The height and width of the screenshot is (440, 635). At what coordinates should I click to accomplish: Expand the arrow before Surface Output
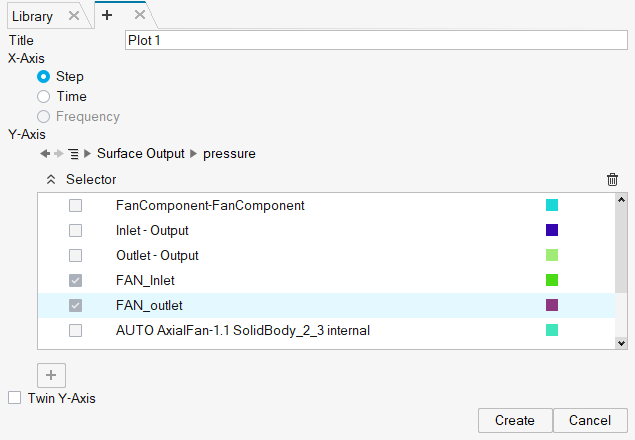[x=87, y=154]
